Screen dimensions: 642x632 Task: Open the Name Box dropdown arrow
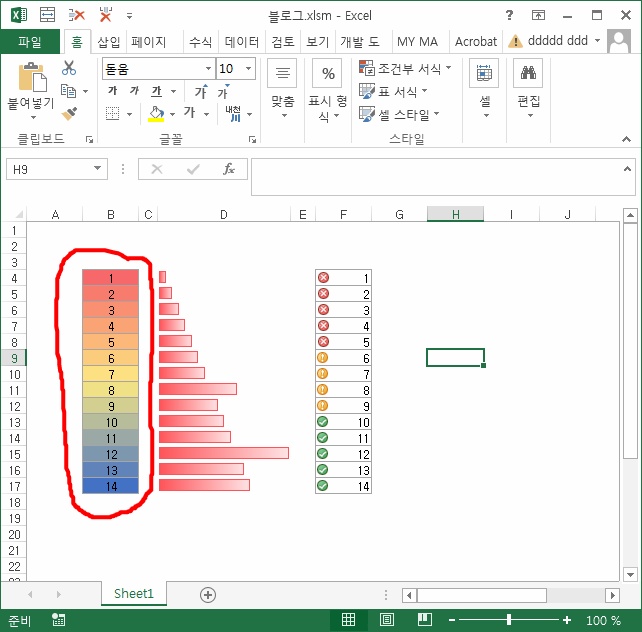pyautogui.click(x=97, y=168)
